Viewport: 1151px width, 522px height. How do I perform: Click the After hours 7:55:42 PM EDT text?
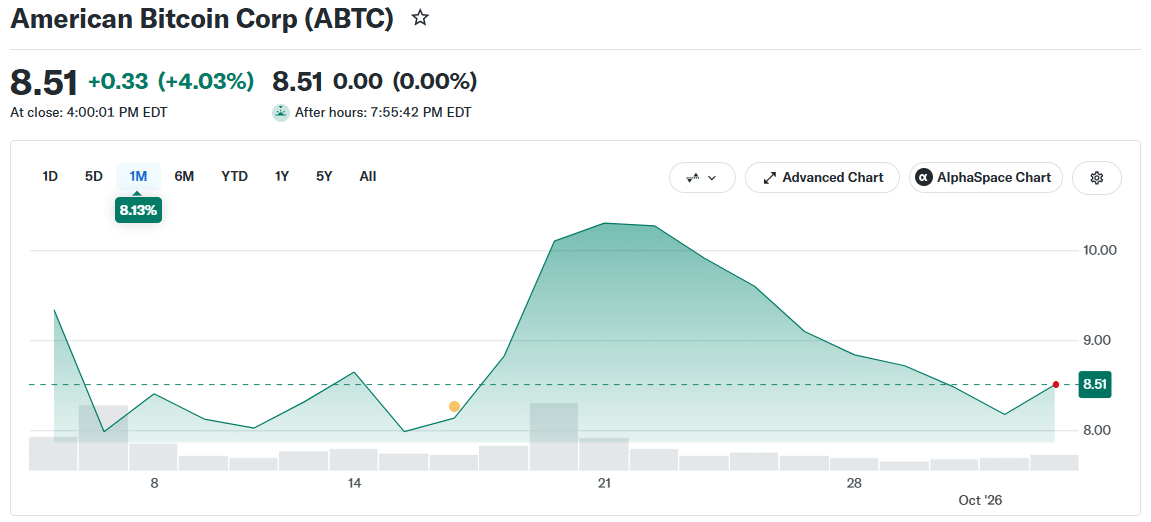pos(383,113)
